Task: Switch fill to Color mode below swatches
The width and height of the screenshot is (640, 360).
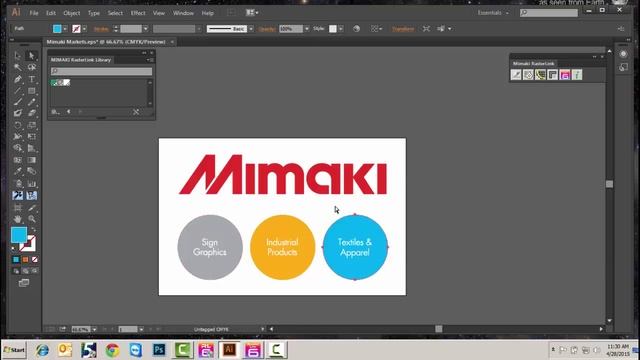Action: (16, 260)
